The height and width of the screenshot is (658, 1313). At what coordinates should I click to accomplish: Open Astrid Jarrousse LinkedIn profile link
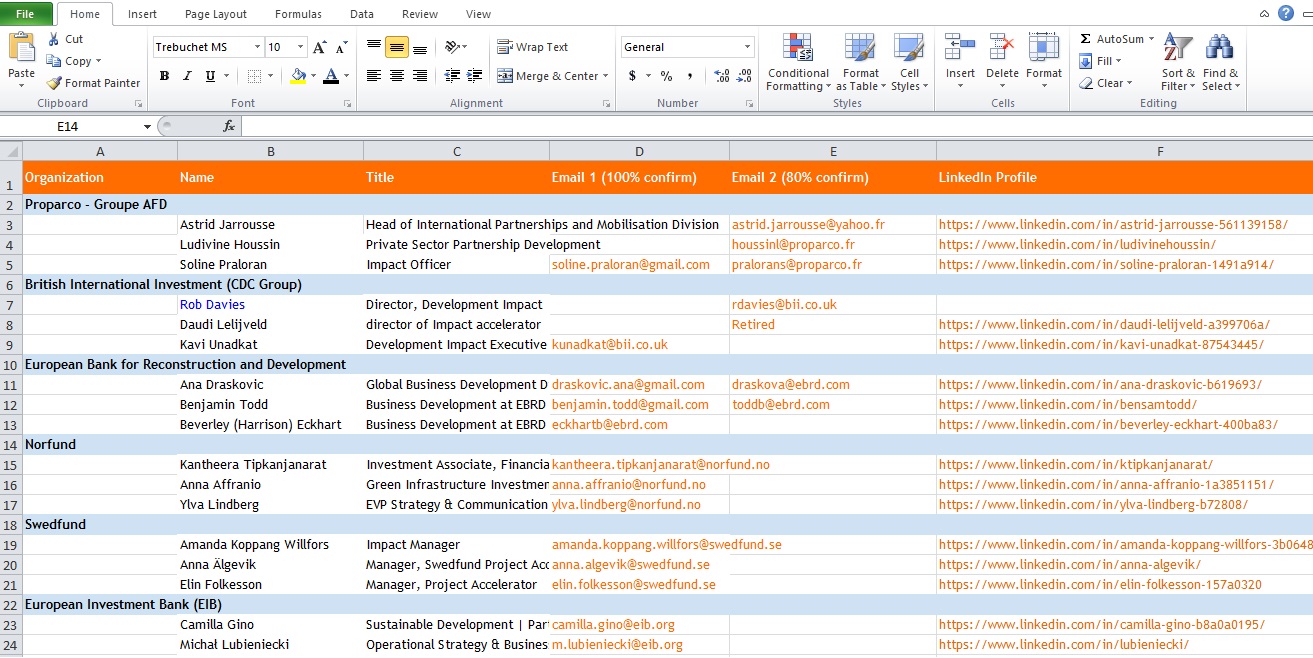pyautogui.click(x=1113, y=225)
